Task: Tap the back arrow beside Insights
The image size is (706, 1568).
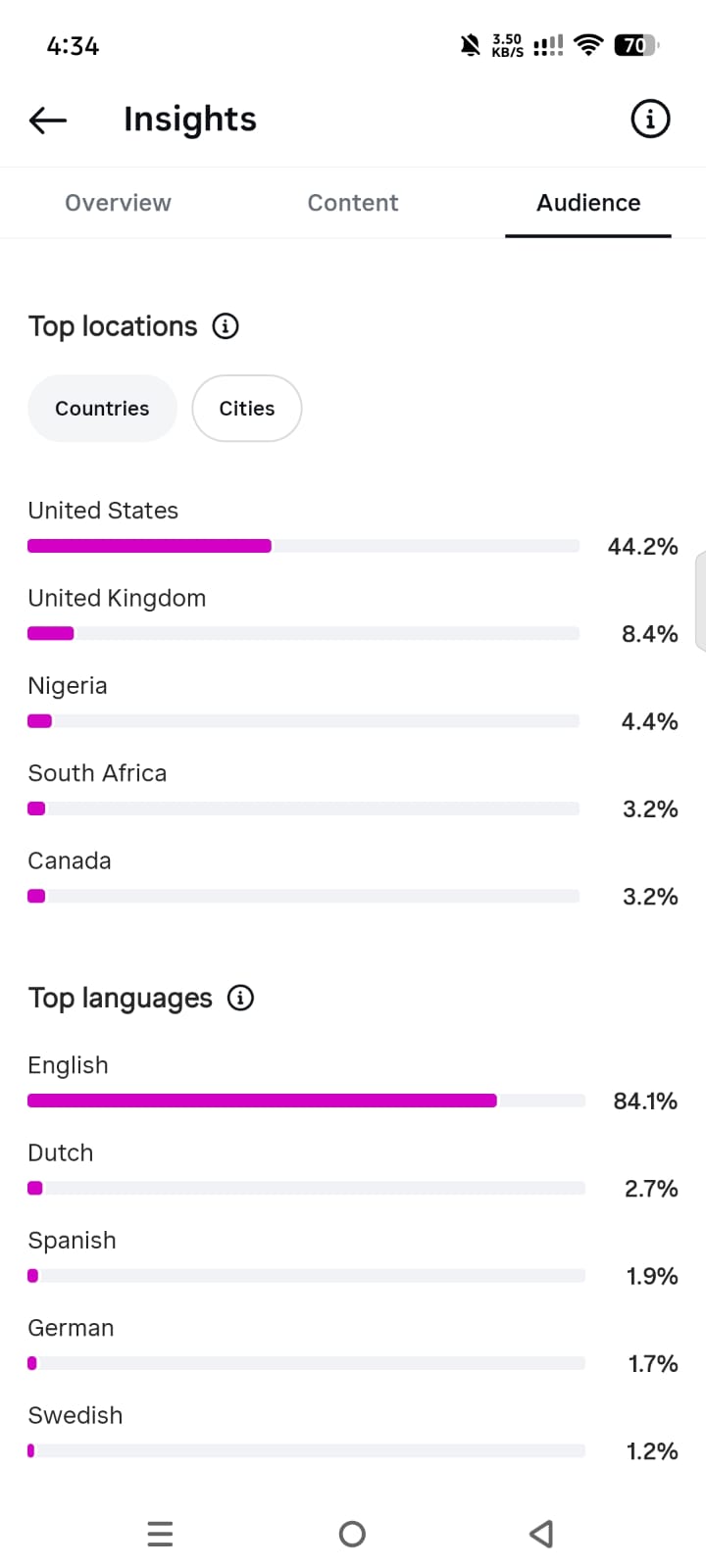Action: click(48, 120)
